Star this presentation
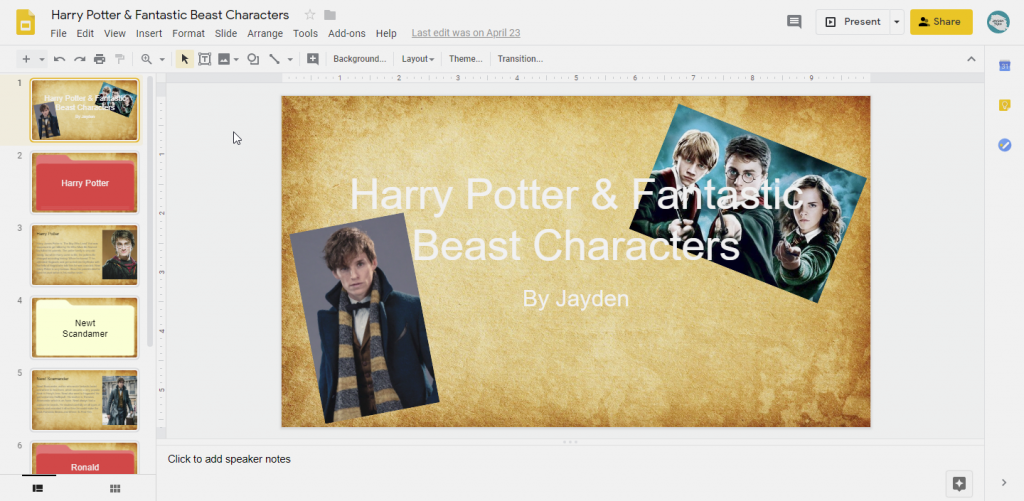1024x501 pixels. [x=310, y=15]
